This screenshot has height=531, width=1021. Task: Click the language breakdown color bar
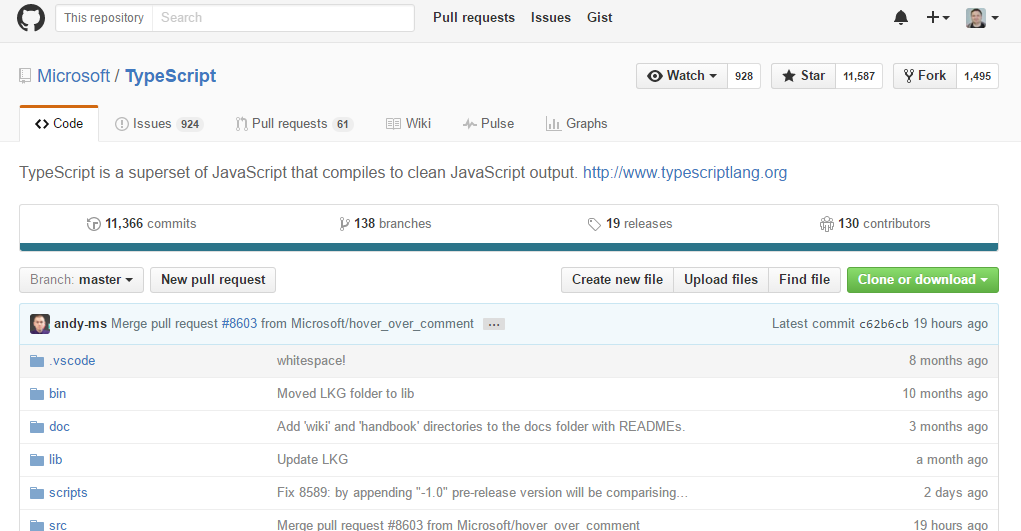509,247
